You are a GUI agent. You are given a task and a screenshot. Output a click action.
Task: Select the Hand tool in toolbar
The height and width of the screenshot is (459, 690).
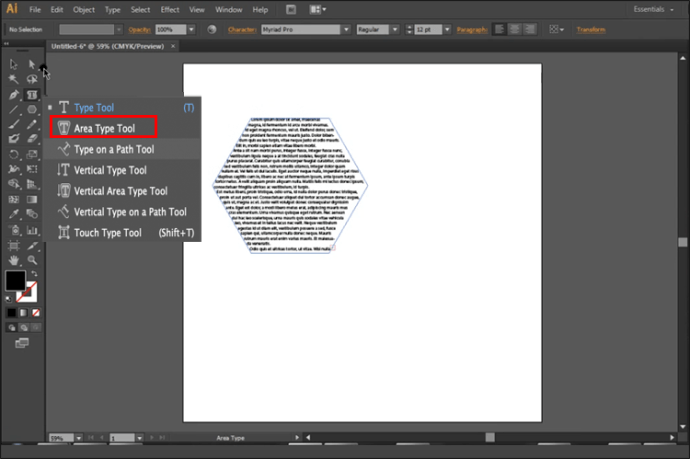[x=14, y=259]
